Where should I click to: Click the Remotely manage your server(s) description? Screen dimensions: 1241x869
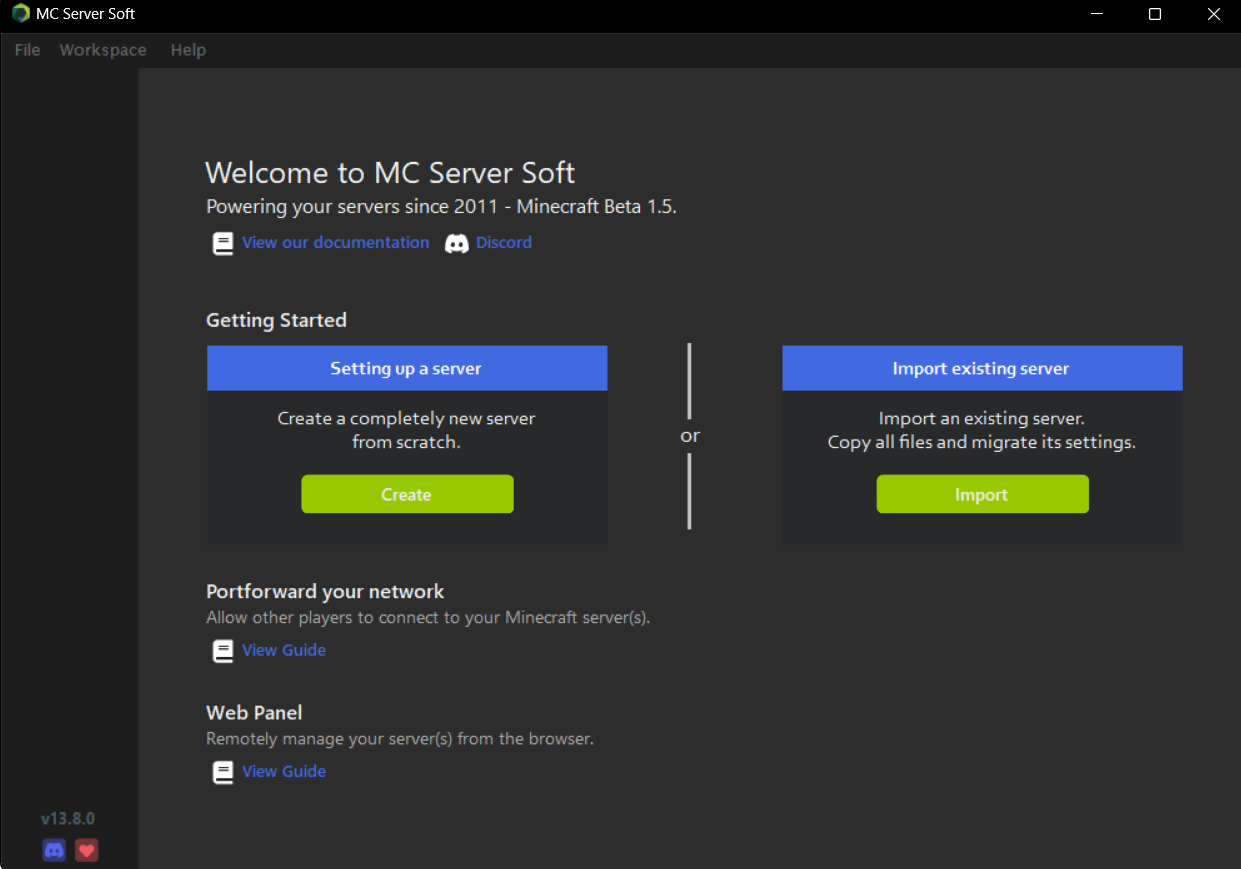400,739
